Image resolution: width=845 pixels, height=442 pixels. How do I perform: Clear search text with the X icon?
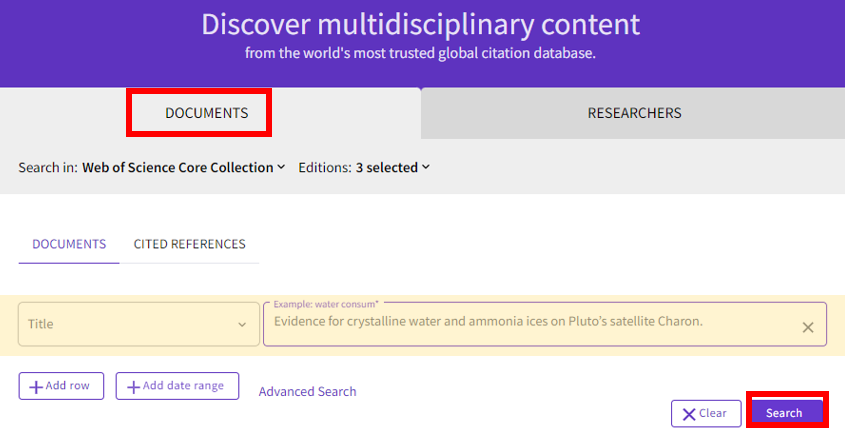(x=807, y=327)
